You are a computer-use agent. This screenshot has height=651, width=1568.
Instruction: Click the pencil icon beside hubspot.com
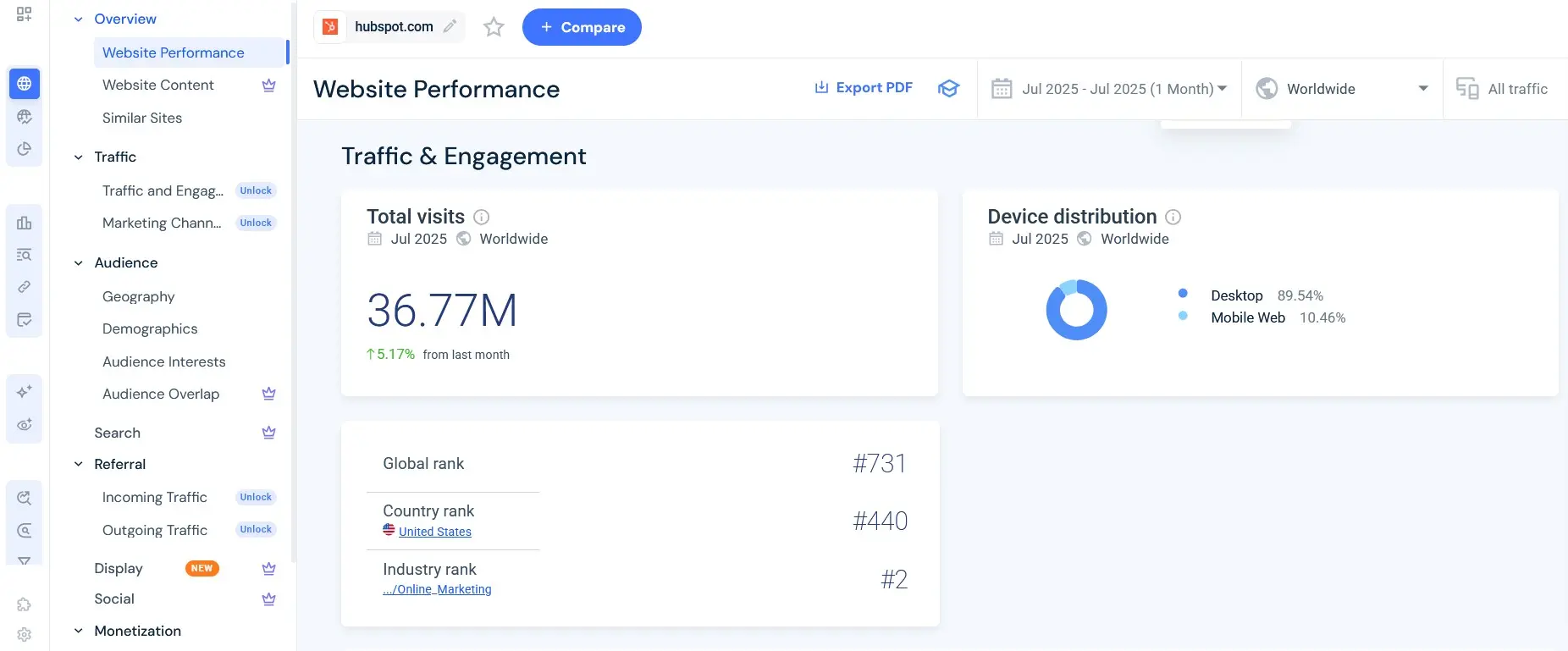[450, 26]
